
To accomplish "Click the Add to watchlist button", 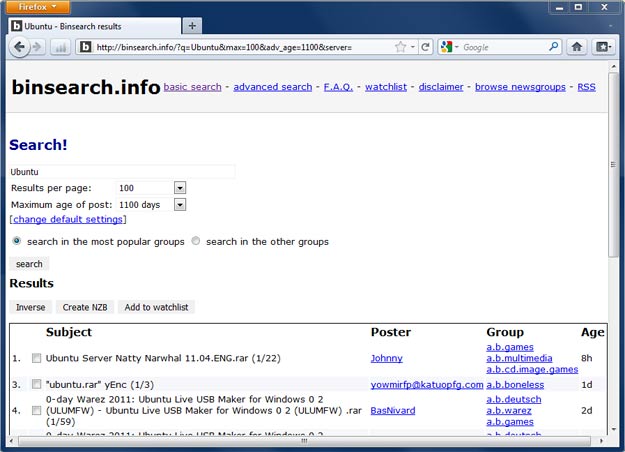I will (x=156, y=307).
